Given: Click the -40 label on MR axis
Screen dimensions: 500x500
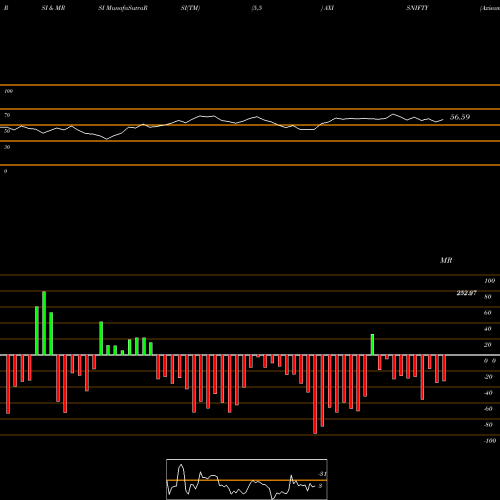Looking at the screenshot, I should pyautogui.click(x=488, y=393).
